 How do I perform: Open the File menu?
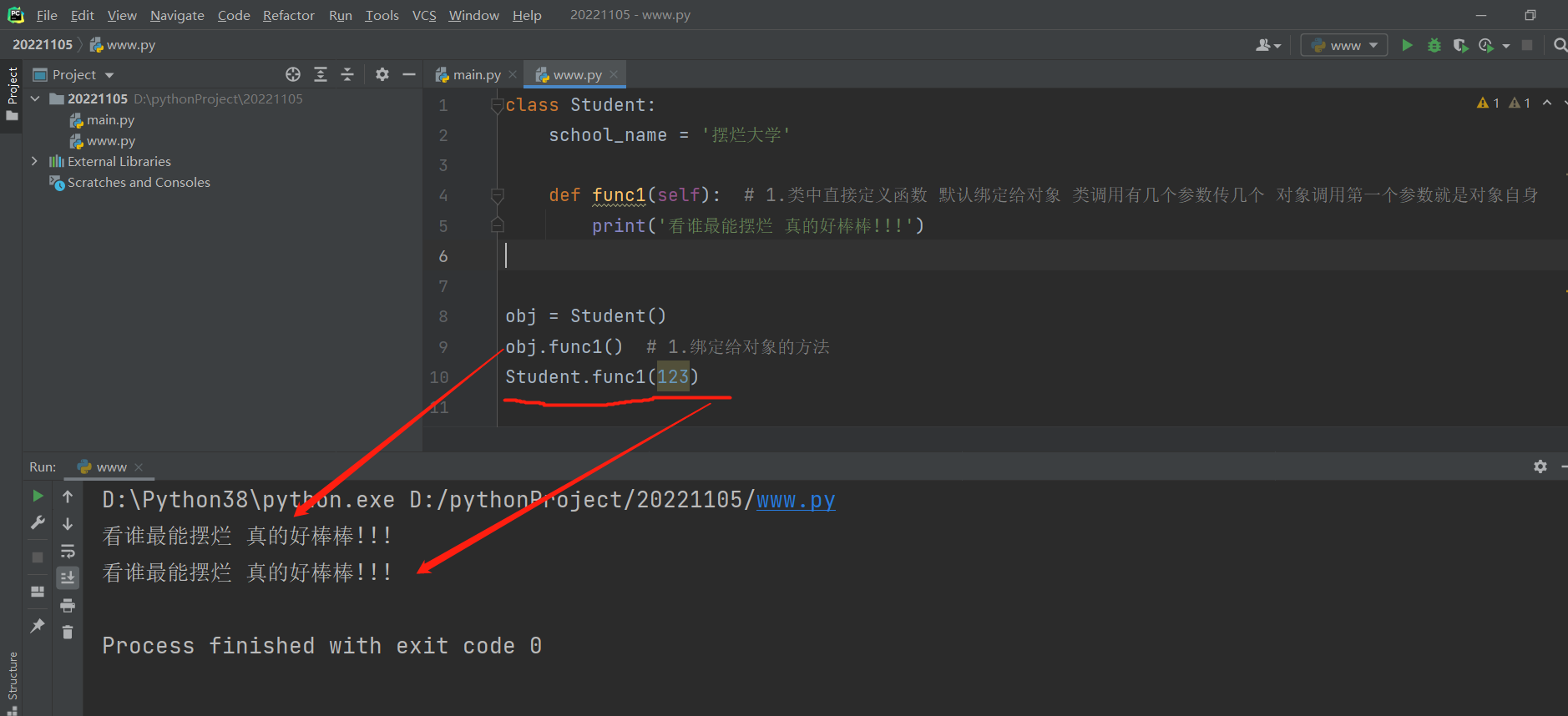click(x=47, y=15)
